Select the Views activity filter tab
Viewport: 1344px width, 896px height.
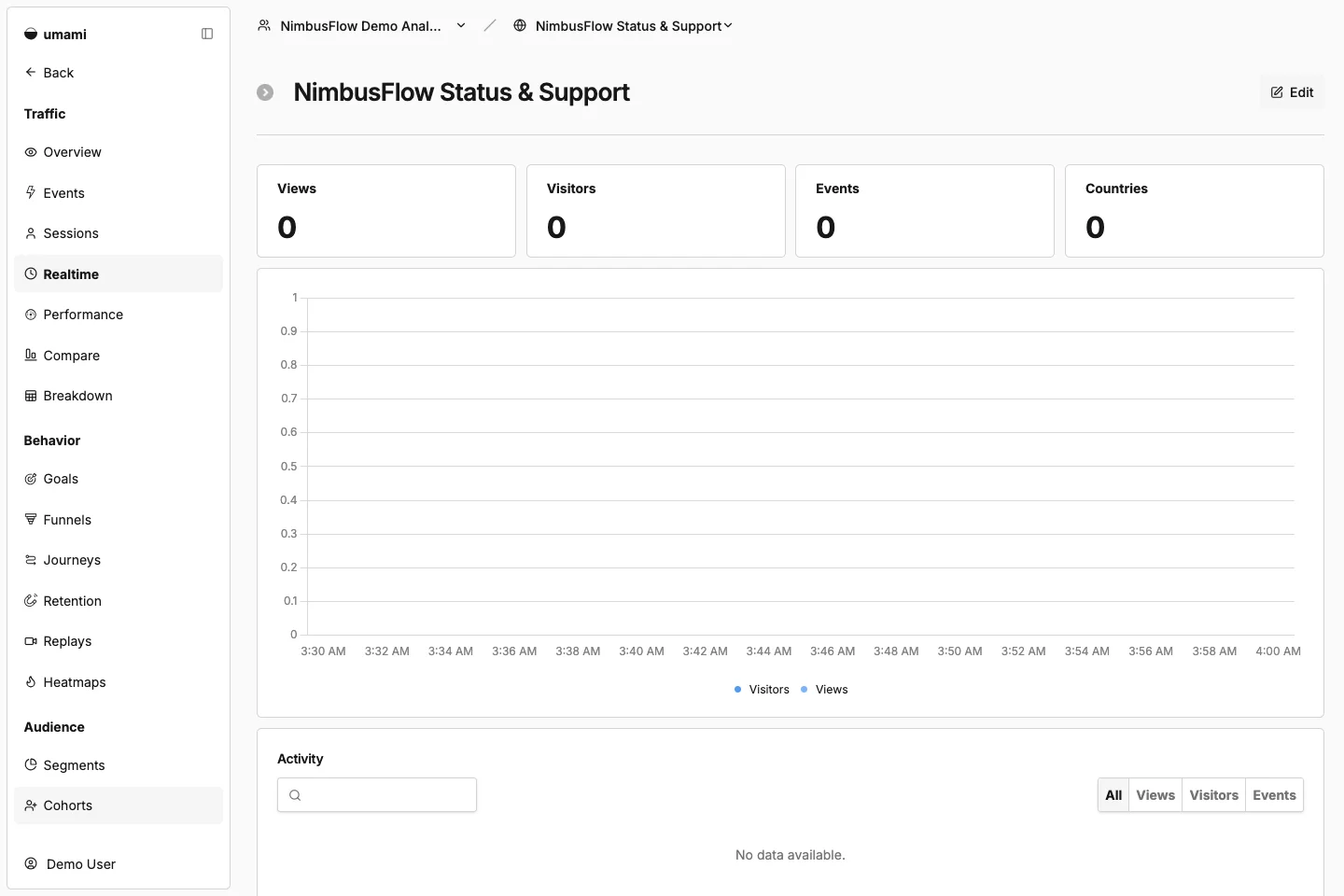1155,795
